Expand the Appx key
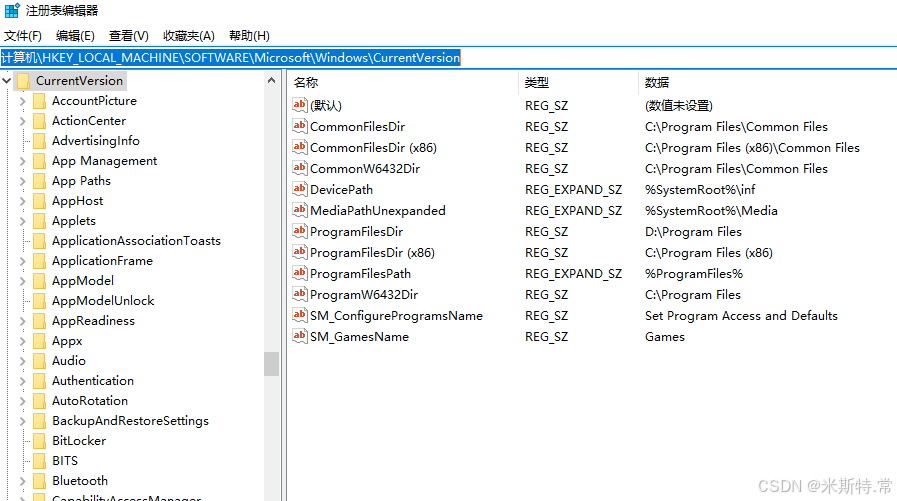 click(23, 341)
